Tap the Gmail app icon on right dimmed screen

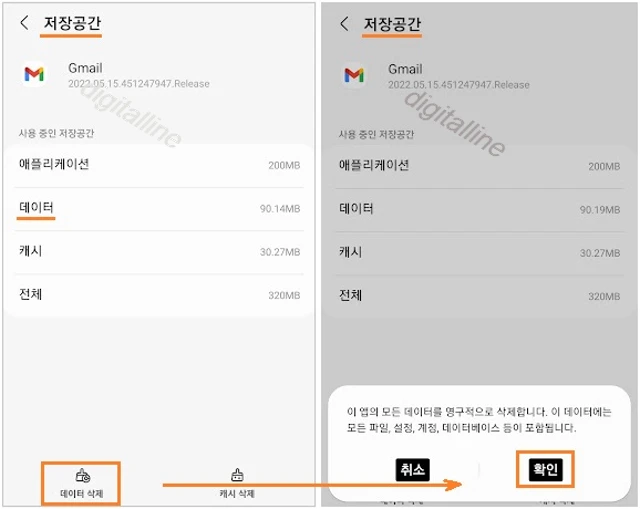[354, 75]
